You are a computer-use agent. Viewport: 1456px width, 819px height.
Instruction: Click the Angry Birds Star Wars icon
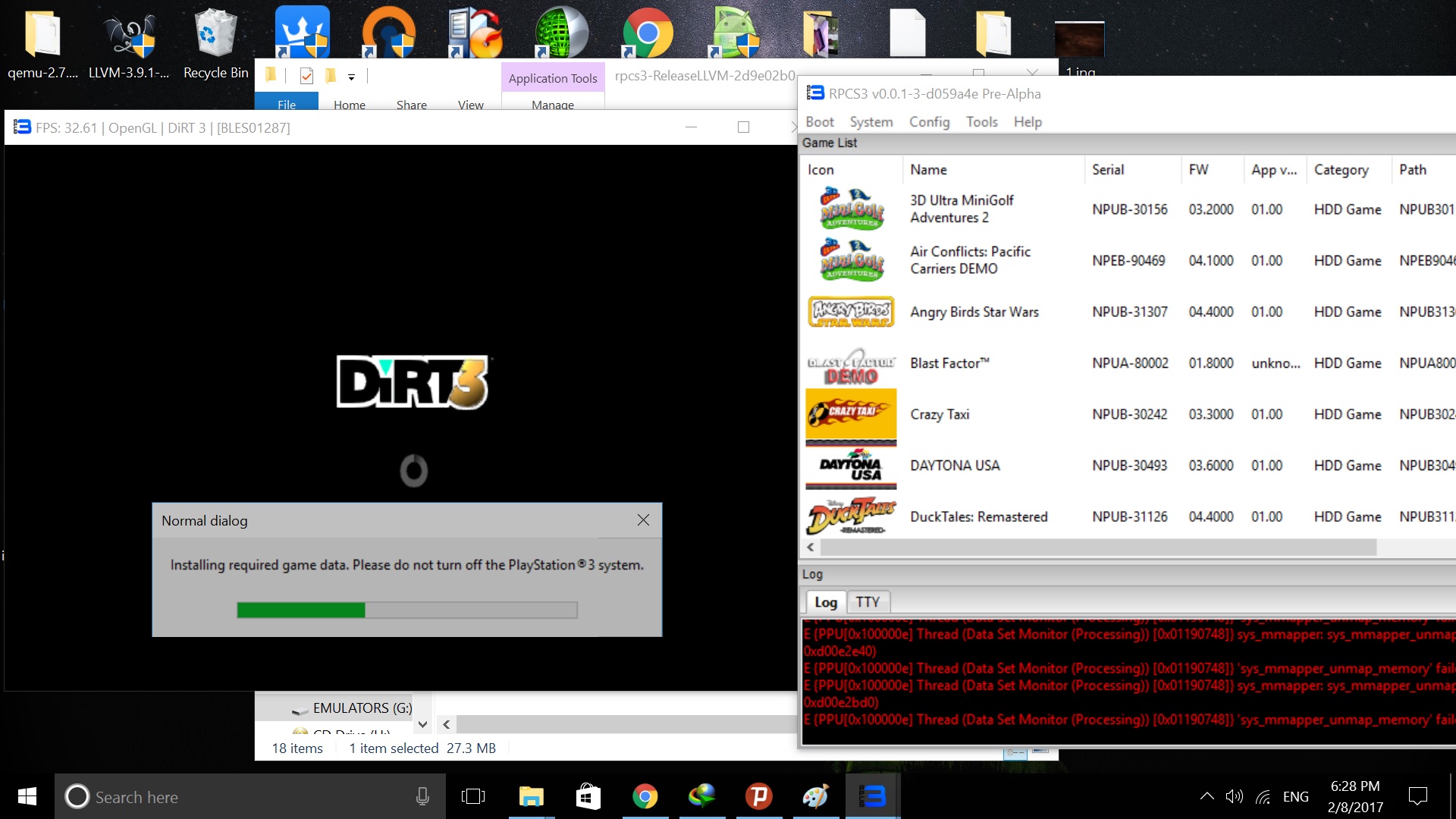click(851, 312)
